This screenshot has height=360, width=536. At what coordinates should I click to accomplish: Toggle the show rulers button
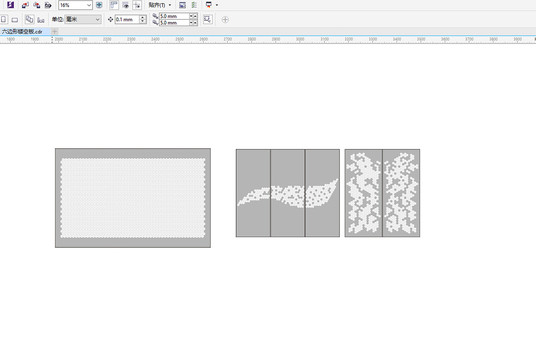[114, 5]
